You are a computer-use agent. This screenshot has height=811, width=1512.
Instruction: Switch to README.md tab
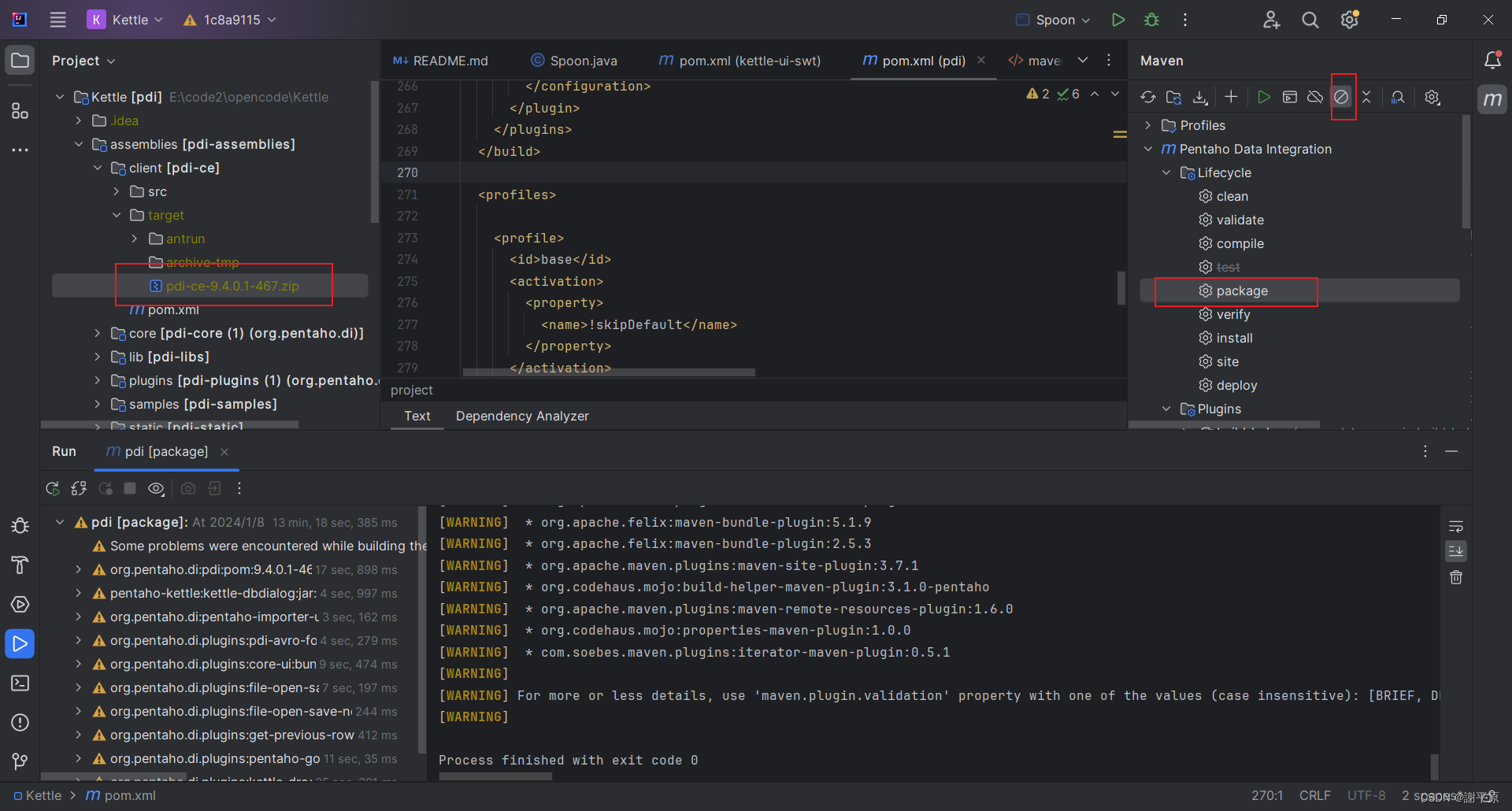point(441,61)
